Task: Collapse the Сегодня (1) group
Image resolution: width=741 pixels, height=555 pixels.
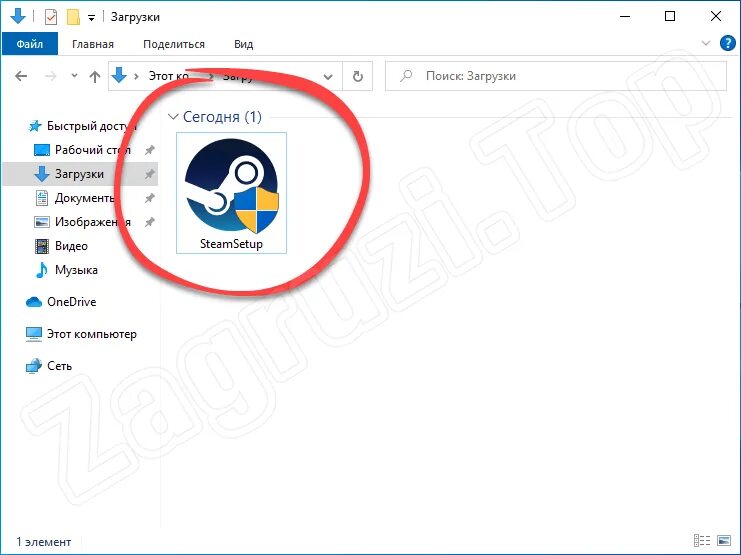Action: (173, 117)
